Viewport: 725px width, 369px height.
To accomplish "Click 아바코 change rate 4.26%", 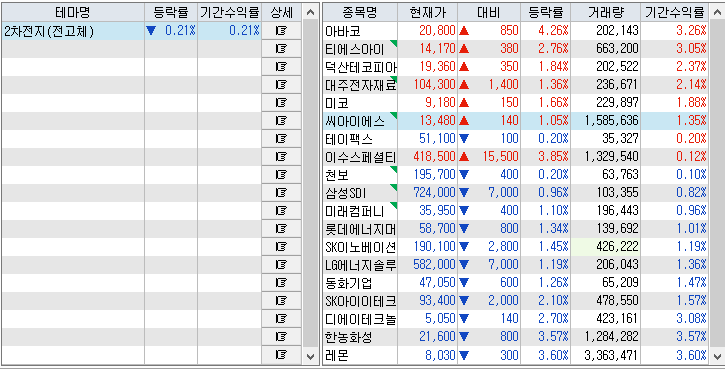I will click(x=553, y=31).
